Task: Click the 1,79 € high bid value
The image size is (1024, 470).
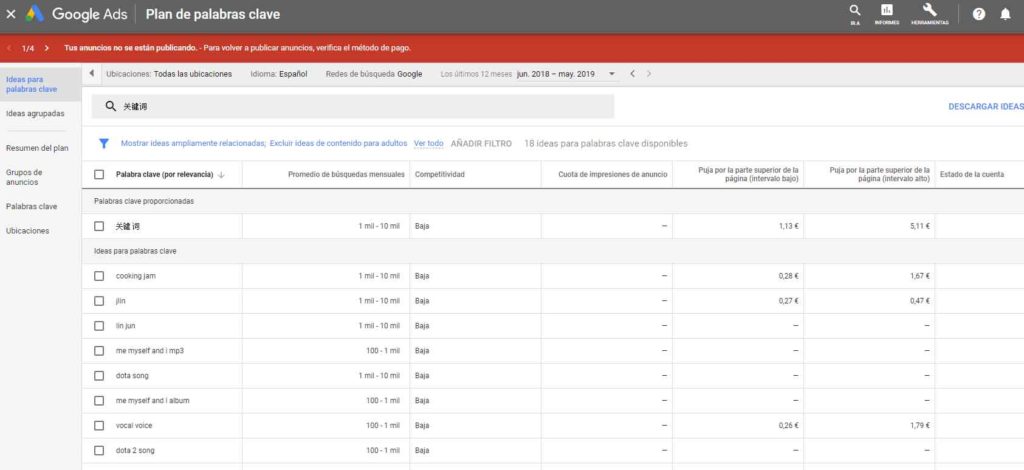Action: [x=920, y=426]
